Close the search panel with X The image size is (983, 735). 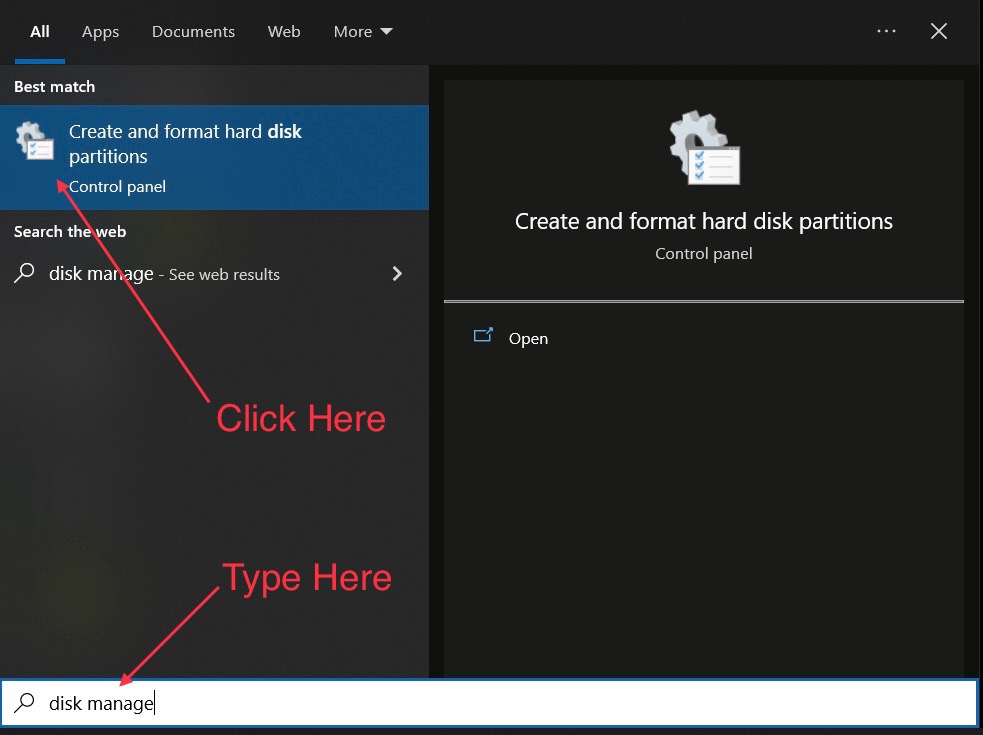click(938, 31)
